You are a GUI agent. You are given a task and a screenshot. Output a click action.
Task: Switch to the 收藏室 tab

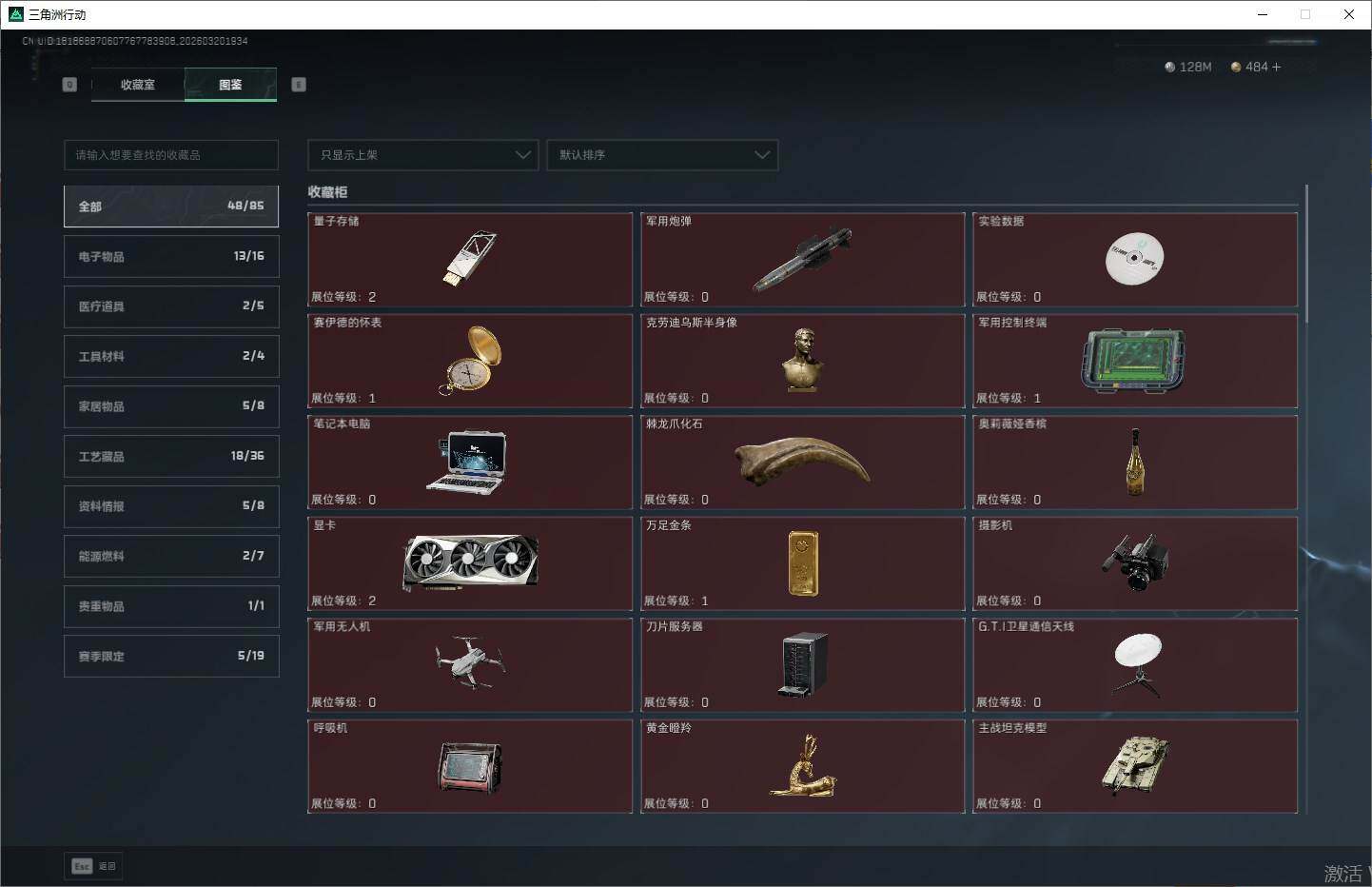[x=138, y=85]
